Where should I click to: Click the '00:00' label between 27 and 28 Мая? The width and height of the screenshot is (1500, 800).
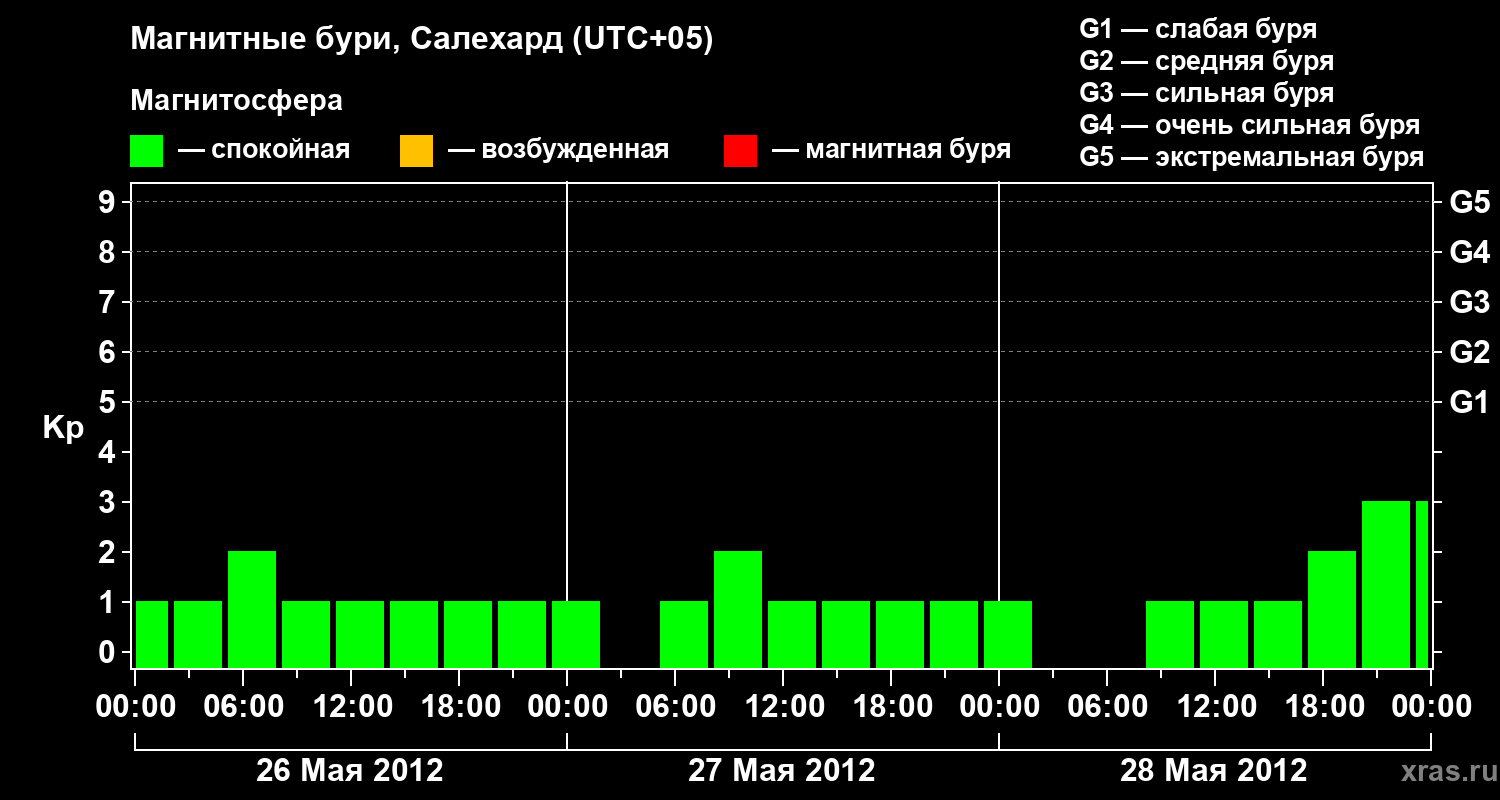[x=999, y=706]
